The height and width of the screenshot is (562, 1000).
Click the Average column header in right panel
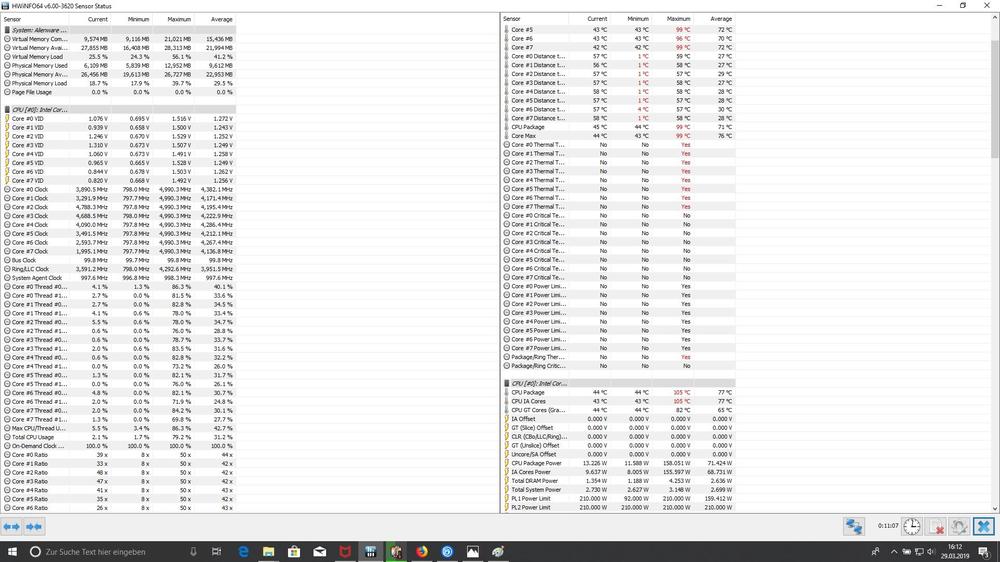pyautogui.click(x=720, y=19)
